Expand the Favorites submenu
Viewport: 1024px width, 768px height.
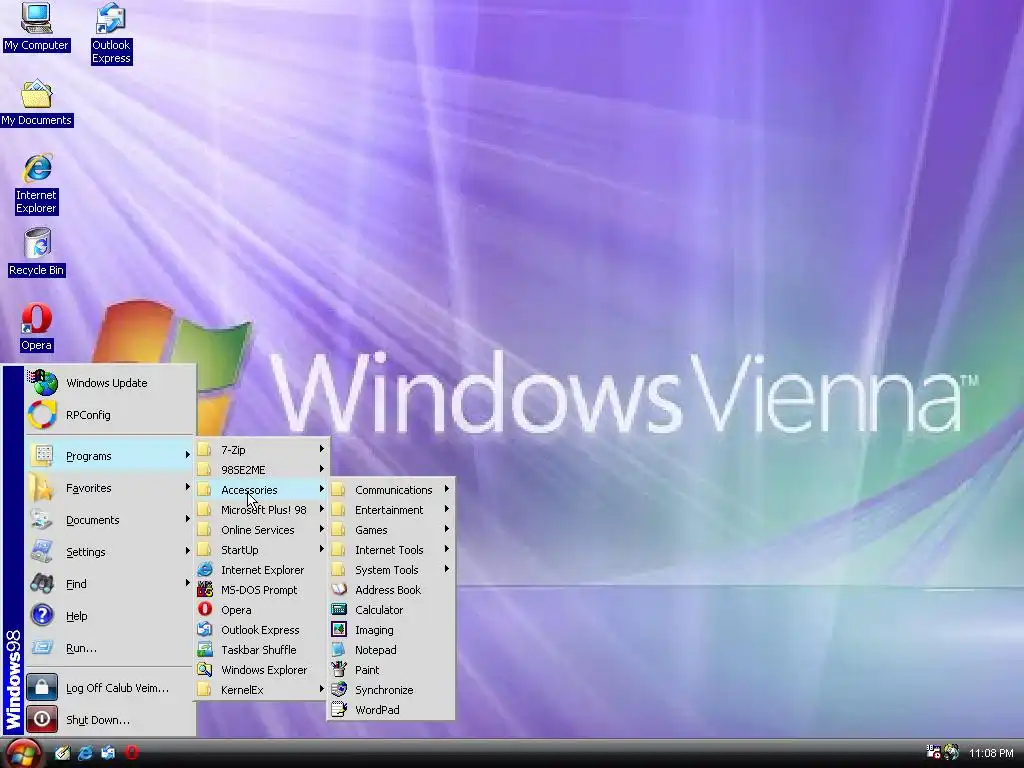coord(110,488)
